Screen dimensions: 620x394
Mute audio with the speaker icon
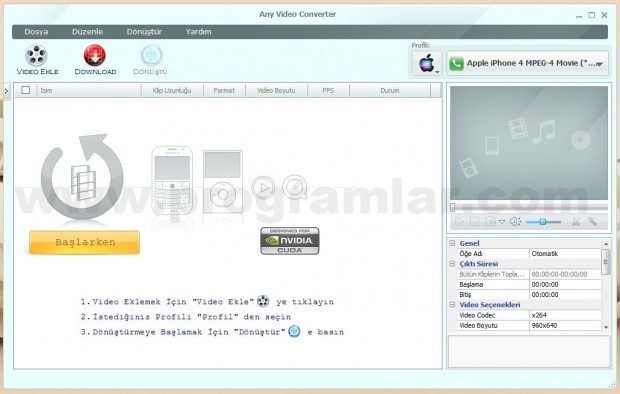pyautogui.click(x=515, y=222)
